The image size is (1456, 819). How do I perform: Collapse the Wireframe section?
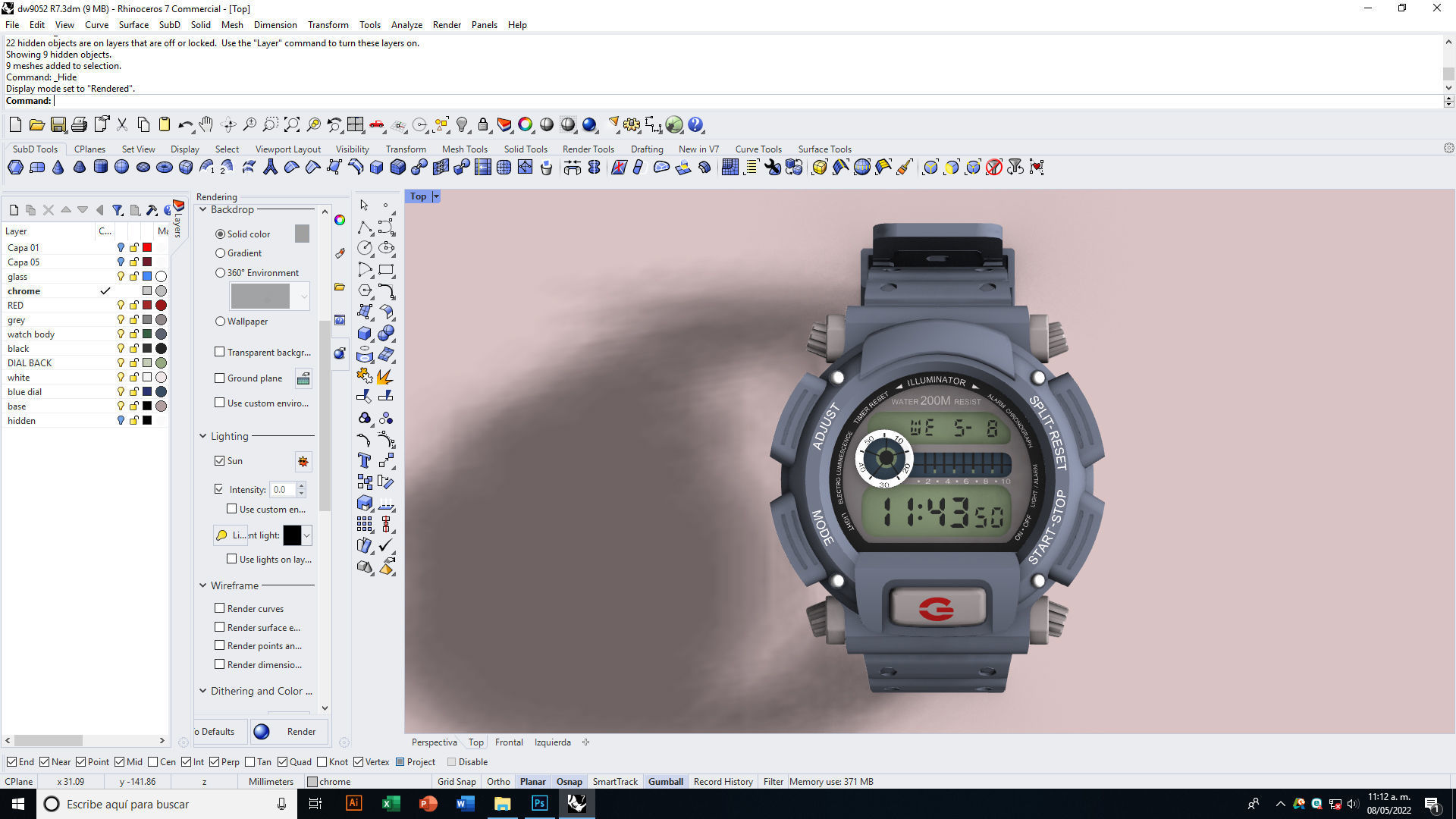pos(203,585)
